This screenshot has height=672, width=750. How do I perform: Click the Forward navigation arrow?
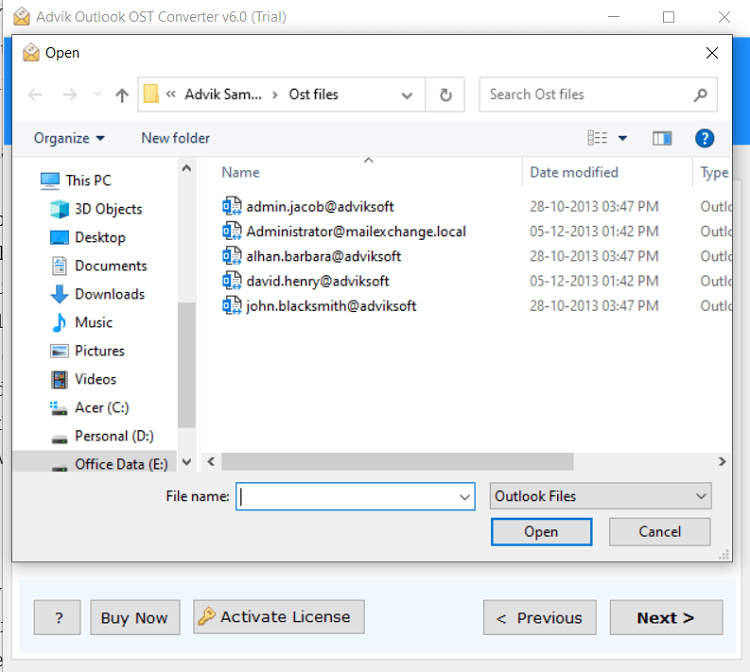coord(70,95)
